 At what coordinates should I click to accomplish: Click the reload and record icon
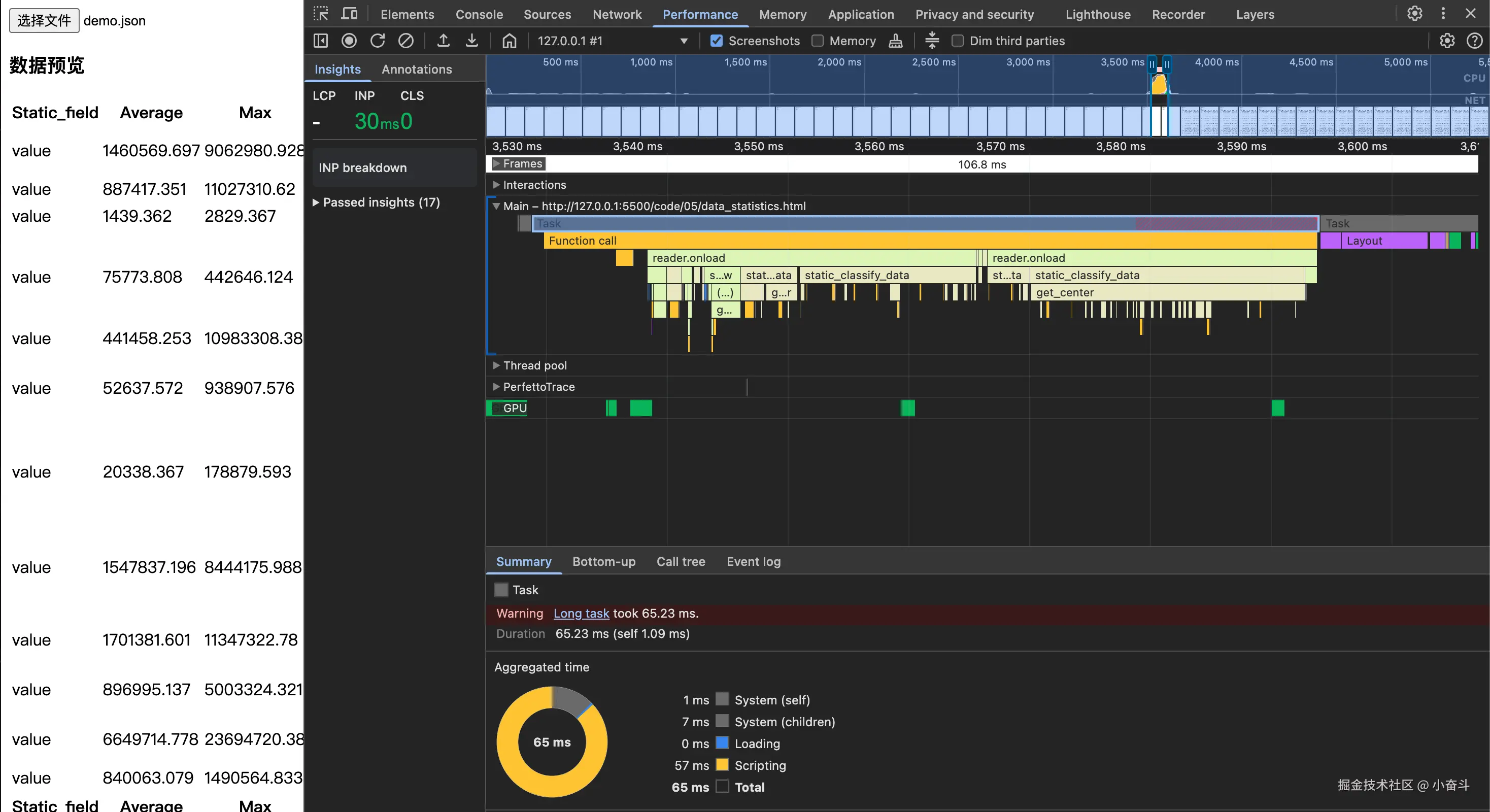(377, 41)
